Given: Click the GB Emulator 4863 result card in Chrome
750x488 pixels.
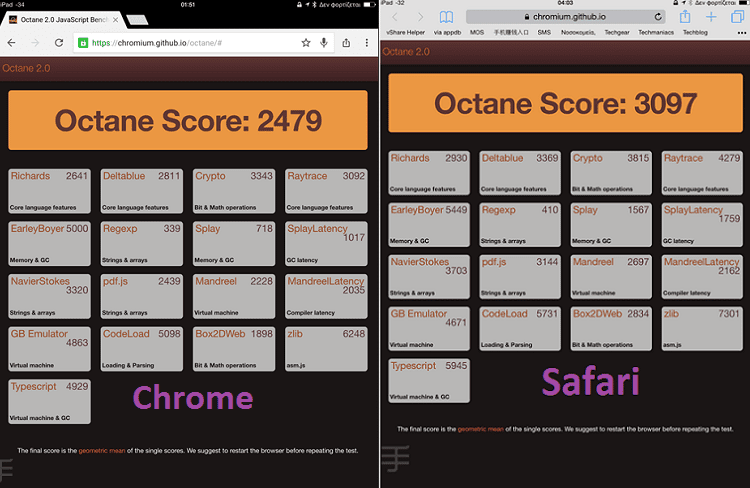Looking at the screenshot, I should click(x=49, y=349).
